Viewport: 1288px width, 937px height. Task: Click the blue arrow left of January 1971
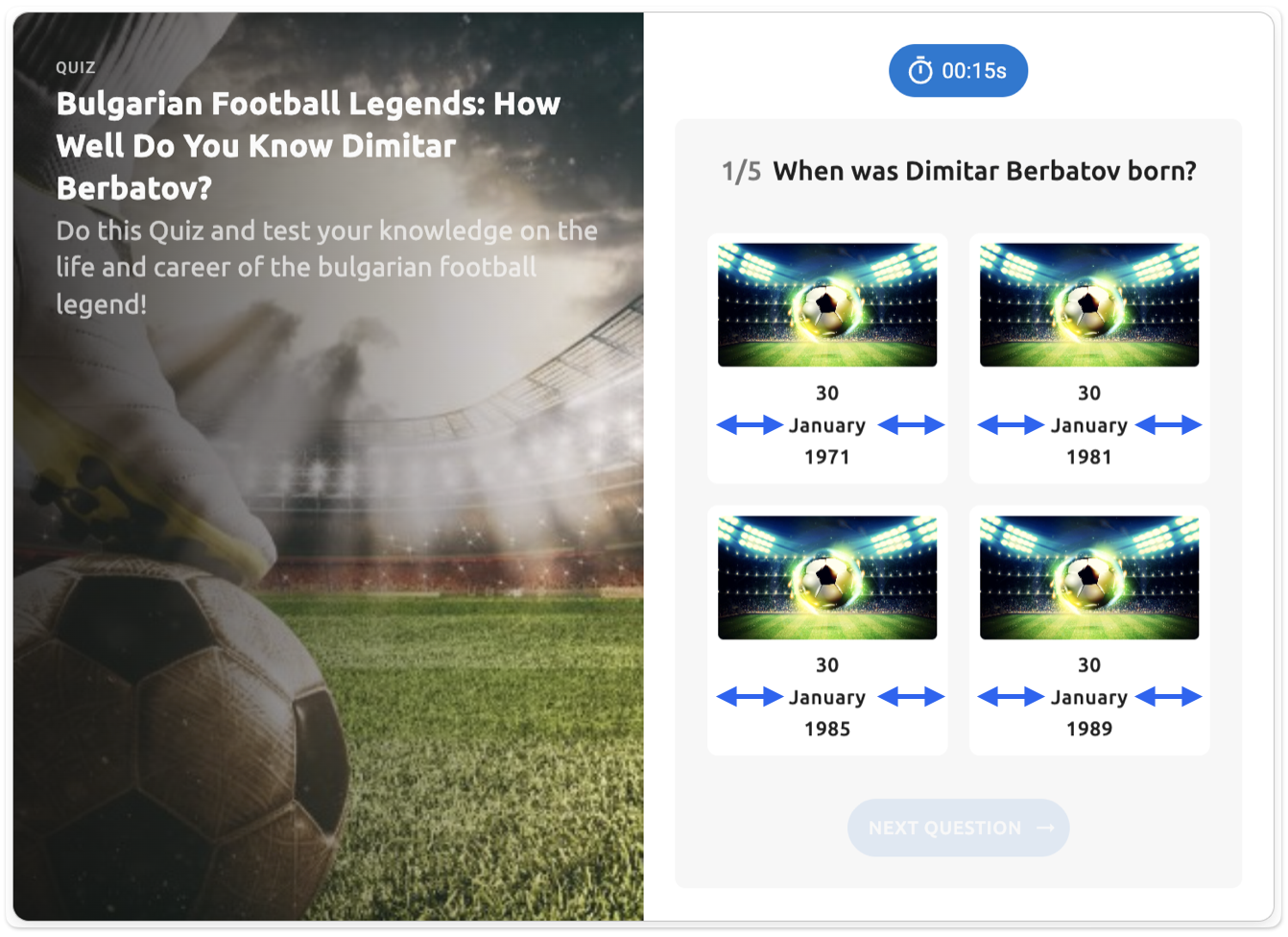750,425
